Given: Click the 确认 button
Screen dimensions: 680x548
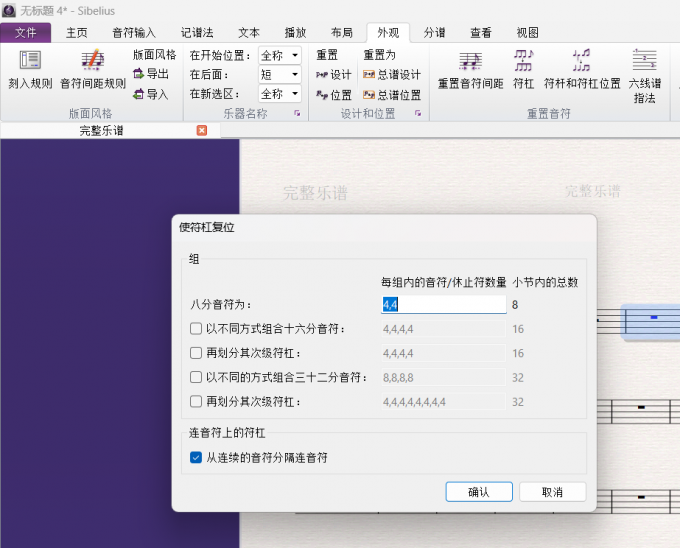Looking at the screenshot, I should (x=479, y=492).
